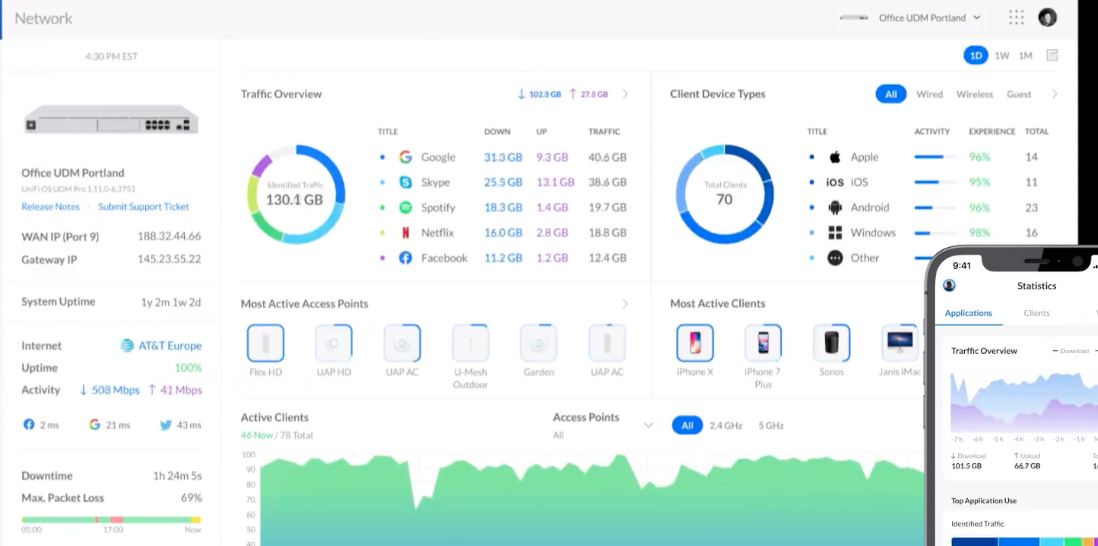Expand Client Device Types with its chevron
1098x546 pixels.
[1055, 94]
